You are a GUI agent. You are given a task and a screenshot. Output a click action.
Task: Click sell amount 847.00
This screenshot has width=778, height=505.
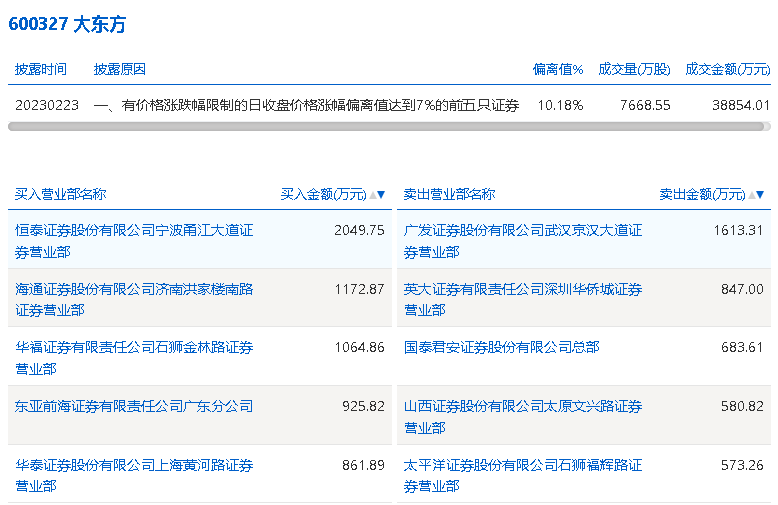[x=742, y=289]
